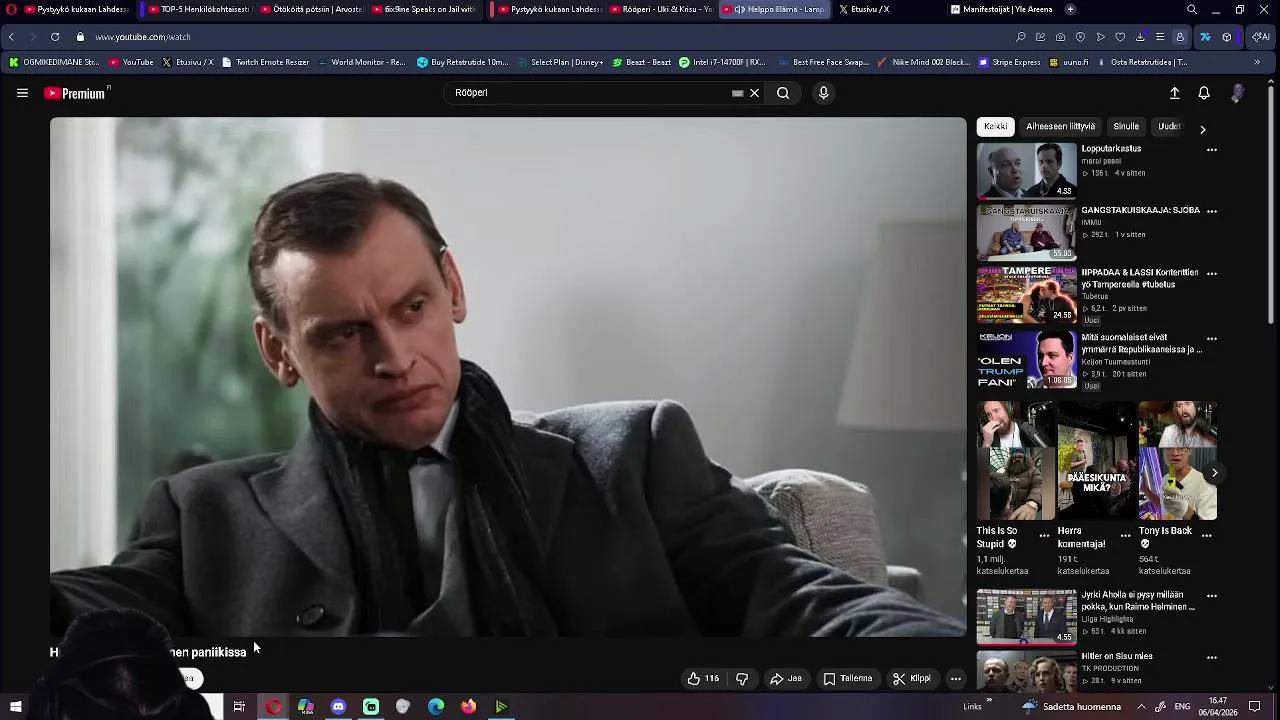Viewport: 1280px width, 720px height.
Task: Open options for Hitler on Sisu mies
Action: point(1211,658)
